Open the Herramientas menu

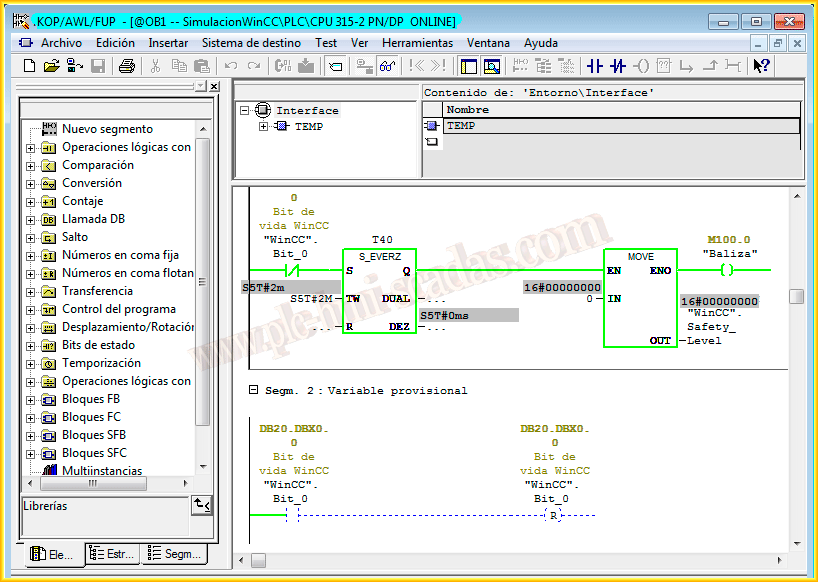coord(417,43)
